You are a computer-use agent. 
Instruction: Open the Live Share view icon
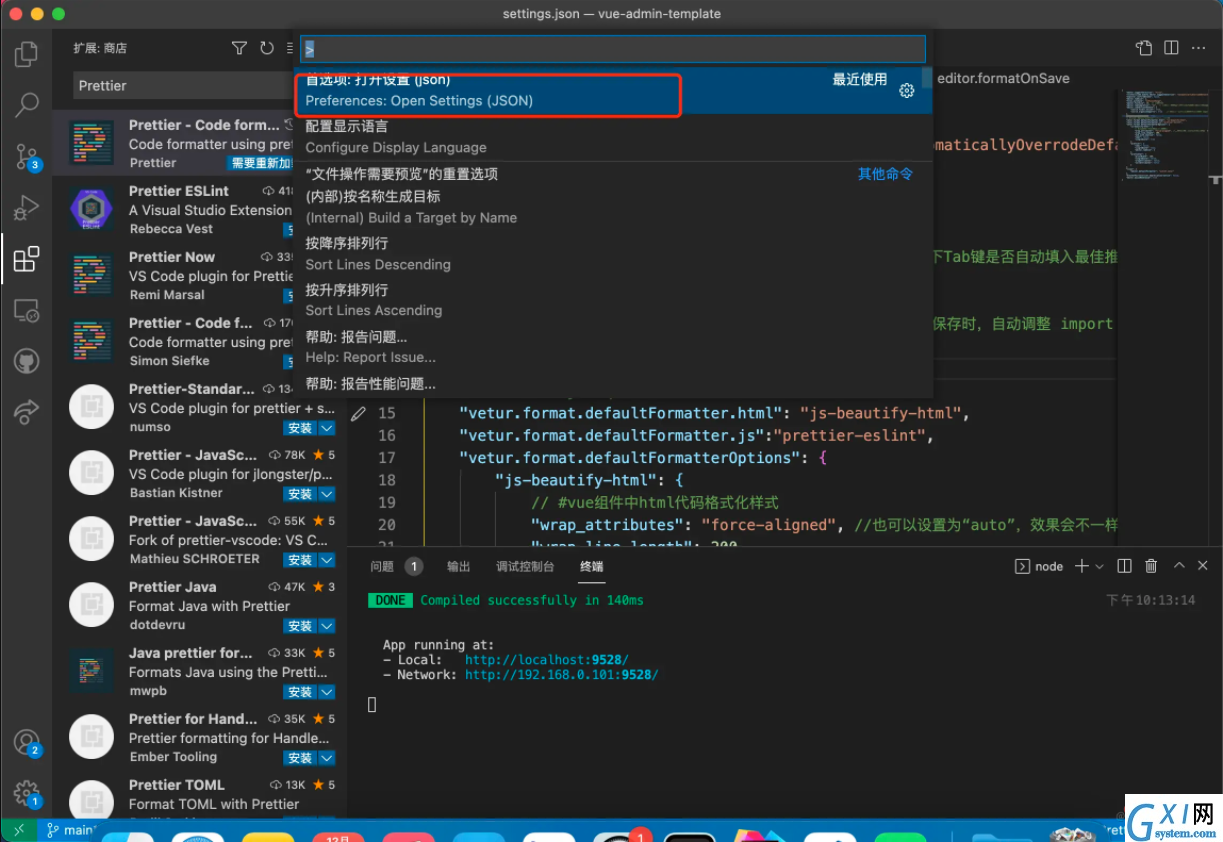point(26,412)
